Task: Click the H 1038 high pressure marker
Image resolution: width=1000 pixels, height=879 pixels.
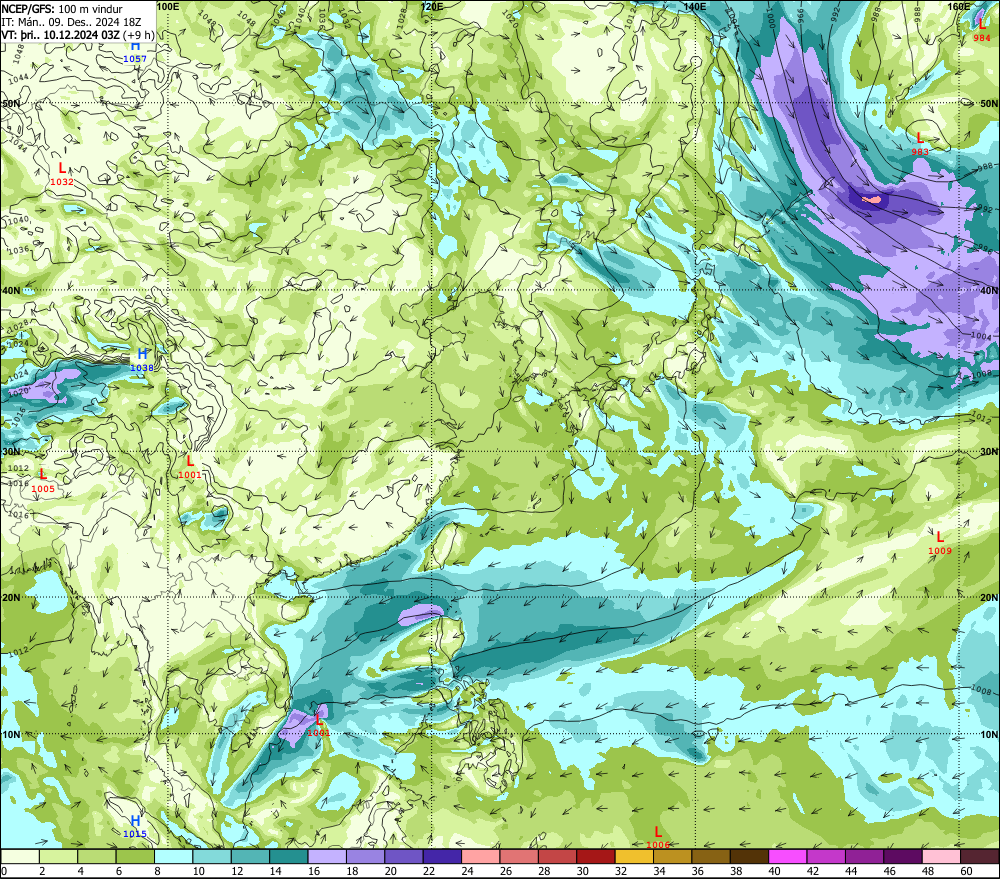Action: tap(142, 360)
